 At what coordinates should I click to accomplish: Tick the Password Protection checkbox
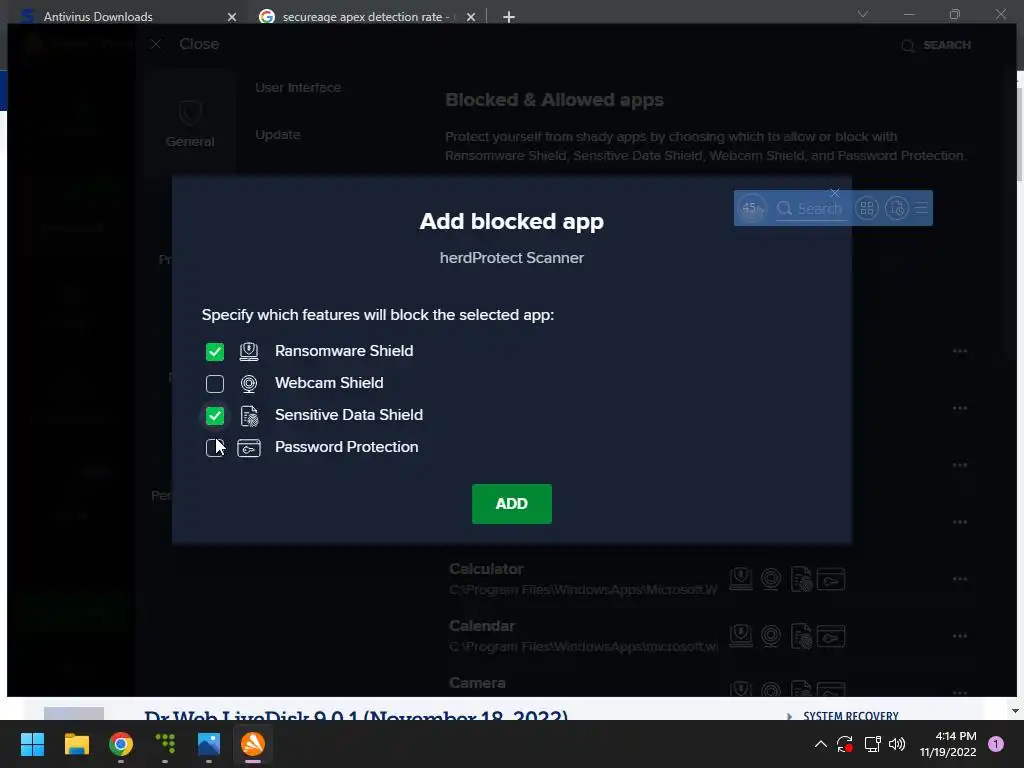(215, 447)
